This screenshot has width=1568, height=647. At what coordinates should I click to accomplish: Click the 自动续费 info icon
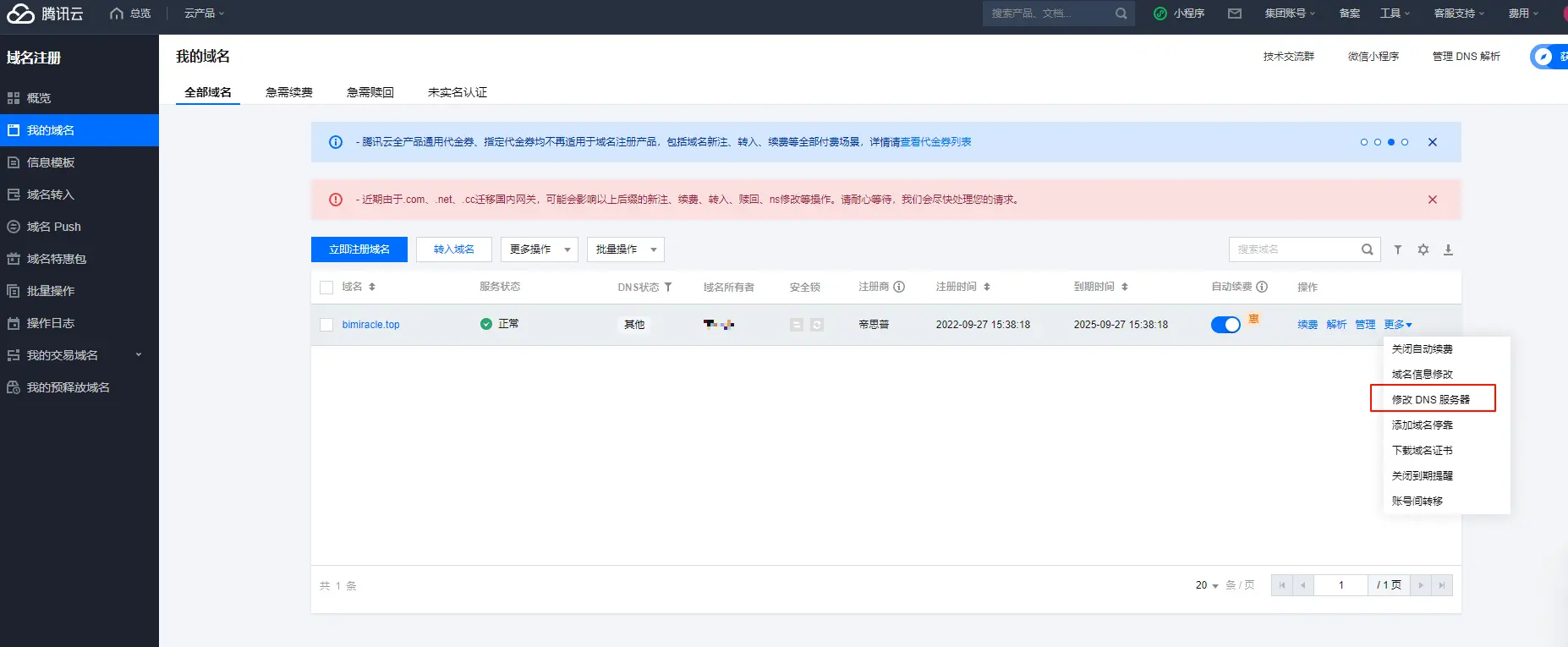[x=1262, y=287]
